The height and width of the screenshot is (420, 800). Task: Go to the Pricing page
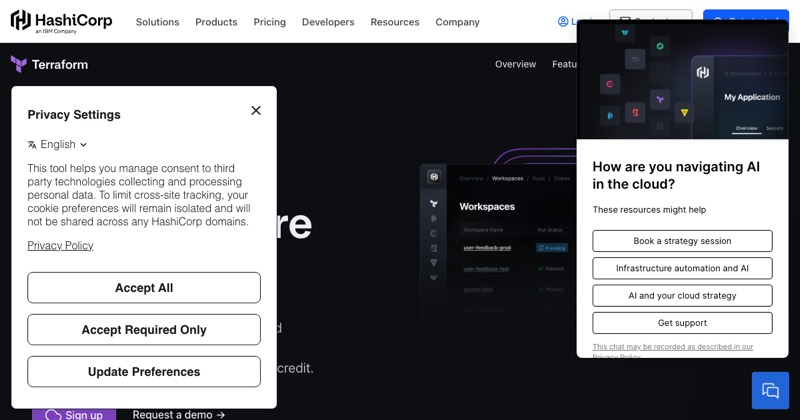click(269, 22)
